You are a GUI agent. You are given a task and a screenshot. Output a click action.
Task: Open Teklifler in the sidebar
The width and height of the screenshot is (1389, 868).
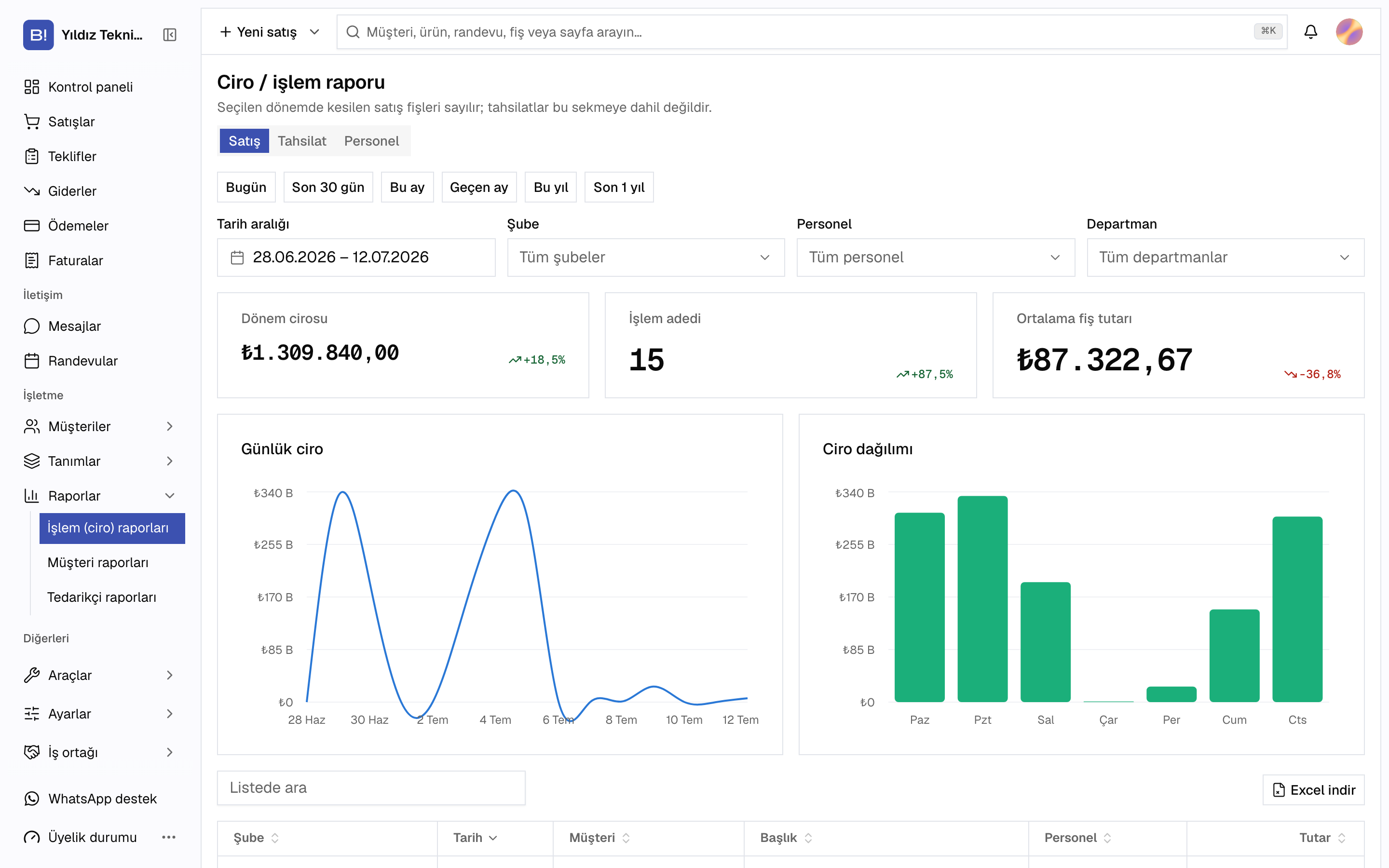[60, 156]
